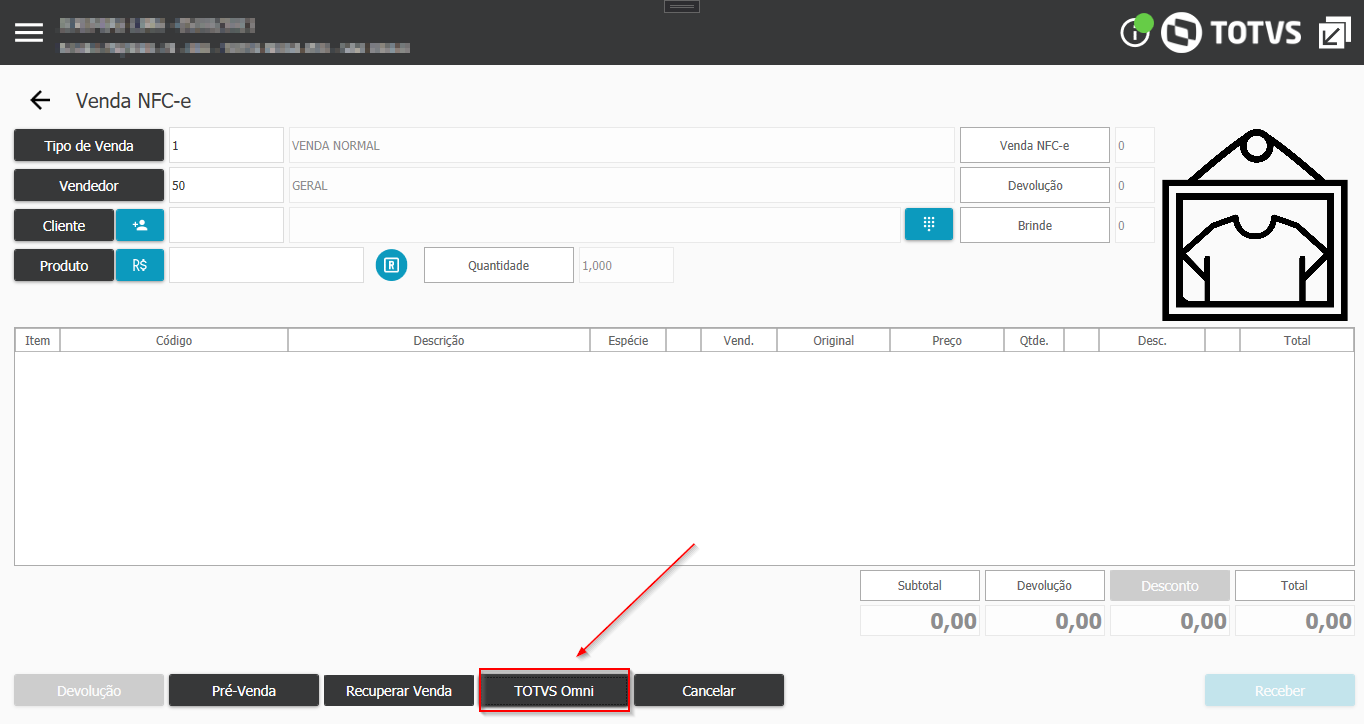Click the Quantidade button
This screenshot has height=724, width=1364.
499,265
